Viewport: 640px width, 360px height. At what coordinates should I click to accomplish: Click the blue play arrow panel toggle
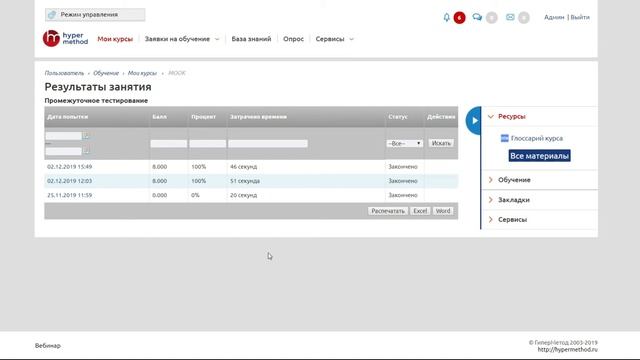click(473, 120)
